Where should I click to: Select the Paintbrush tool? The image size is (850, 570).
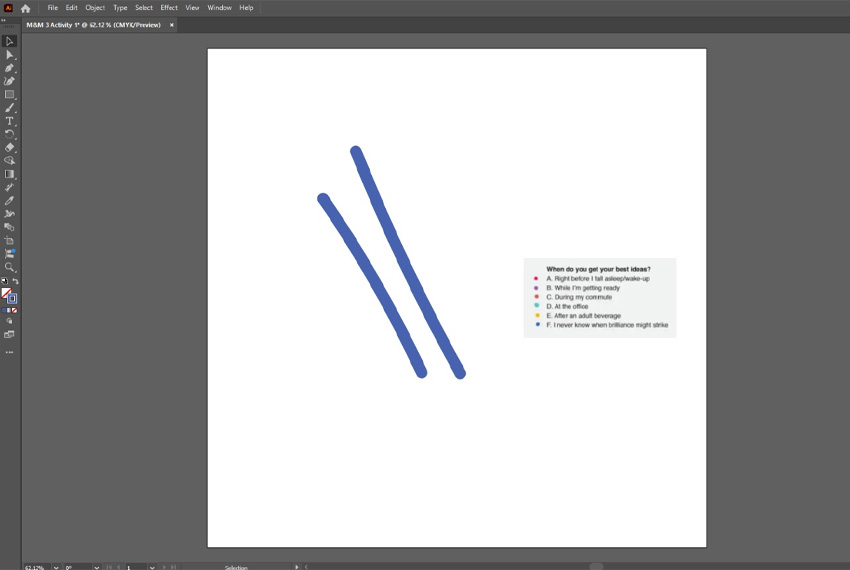10,107
